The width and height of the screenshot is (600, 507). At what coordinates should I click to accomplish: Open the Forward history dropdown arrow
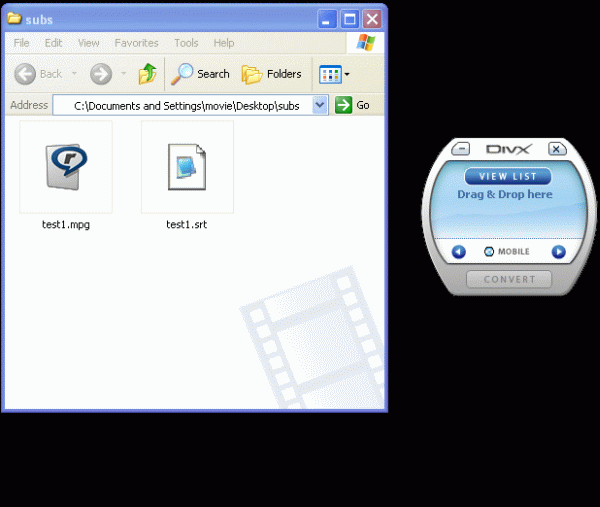pos(123,73)
